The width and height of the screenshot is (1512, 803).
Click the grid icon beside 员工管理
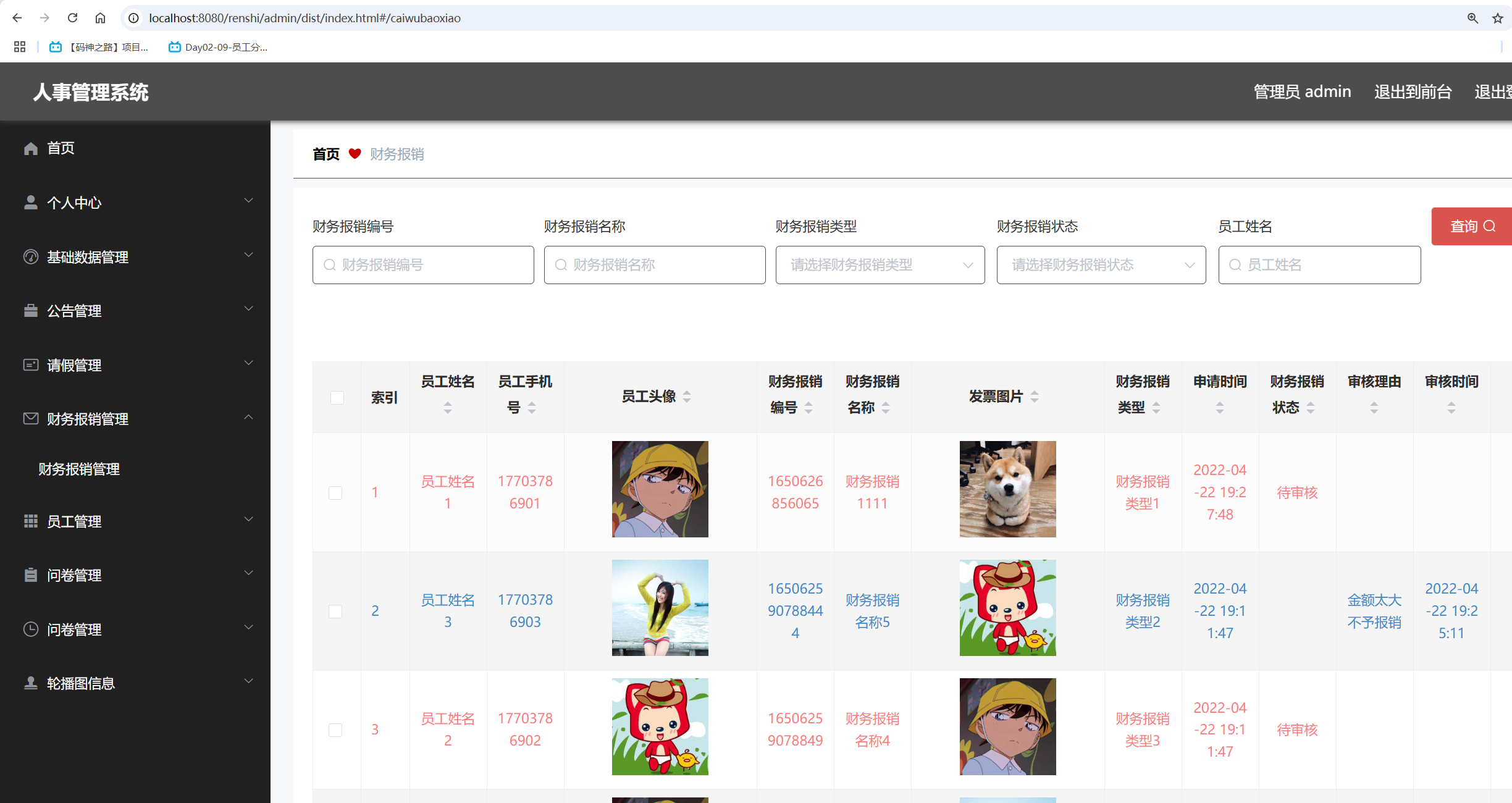pyautogui.click(x=31, y=521)
